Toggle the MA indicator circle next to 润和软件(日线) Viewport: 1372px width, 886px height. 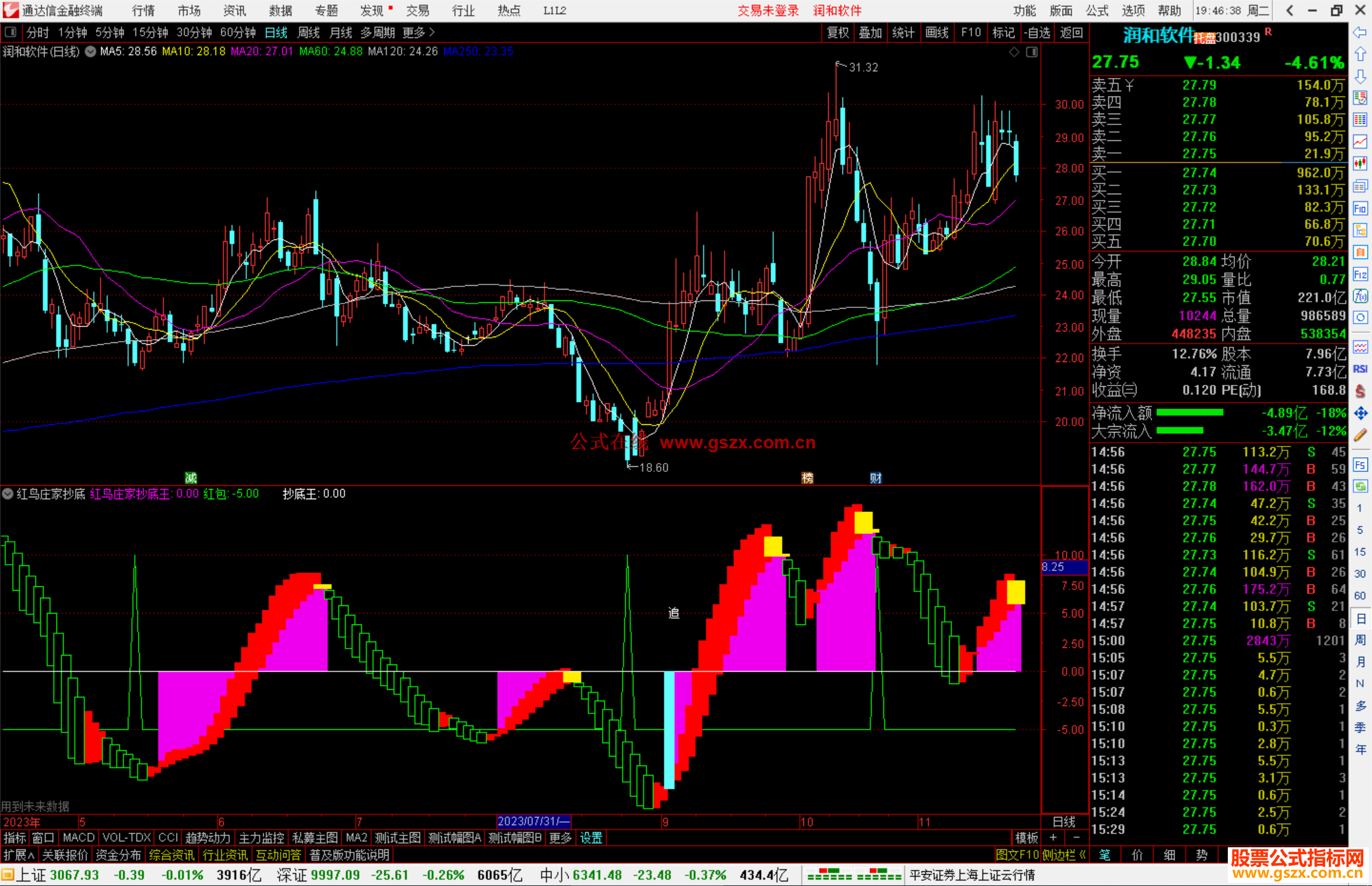(91, 51)
